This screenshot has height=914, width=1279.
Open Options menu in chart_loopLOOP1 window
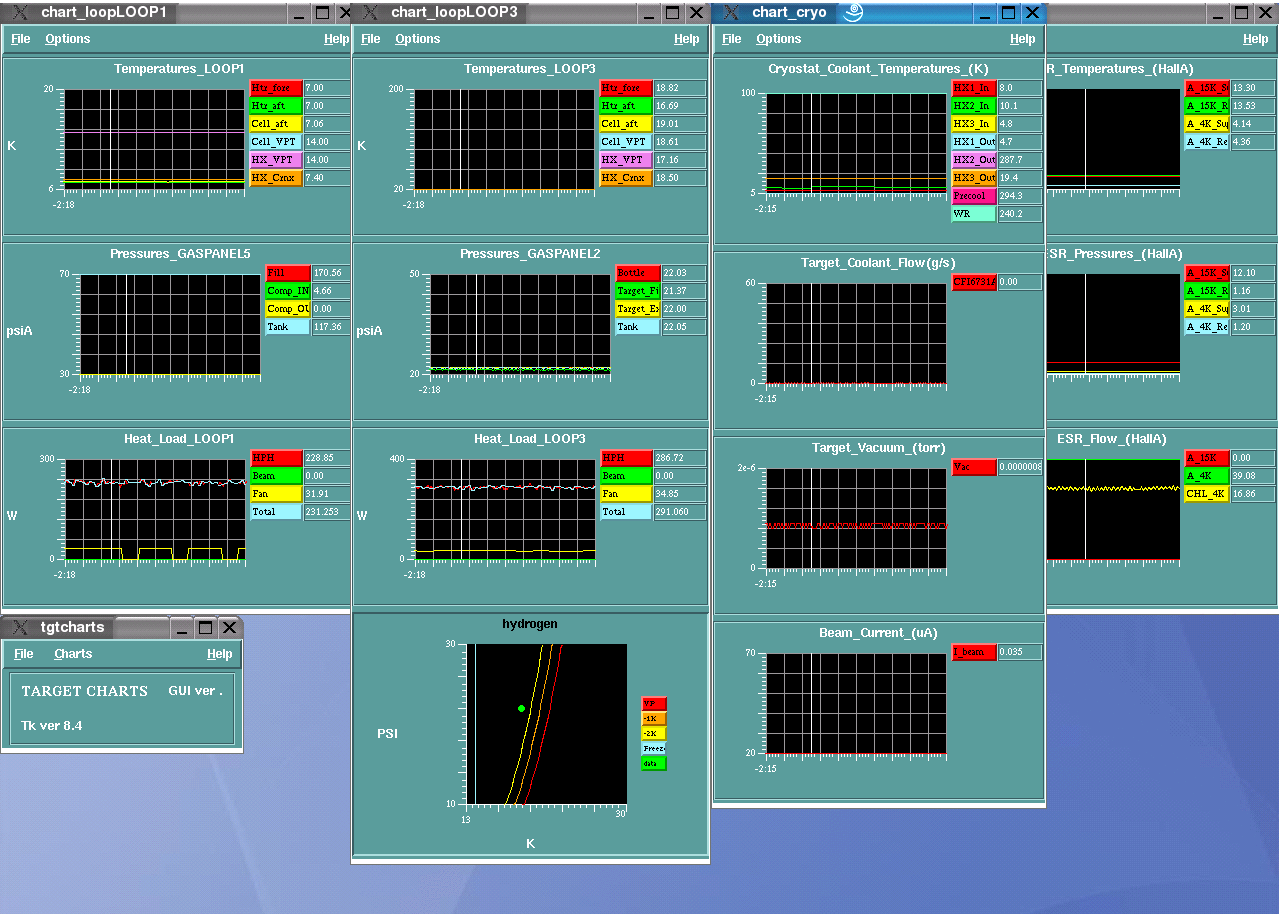coord(68,39)
